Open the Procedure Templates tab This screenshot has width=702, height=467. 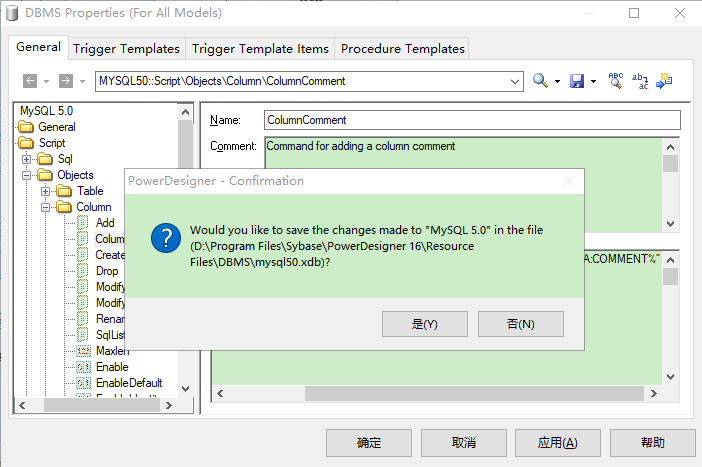pos(402,48)
